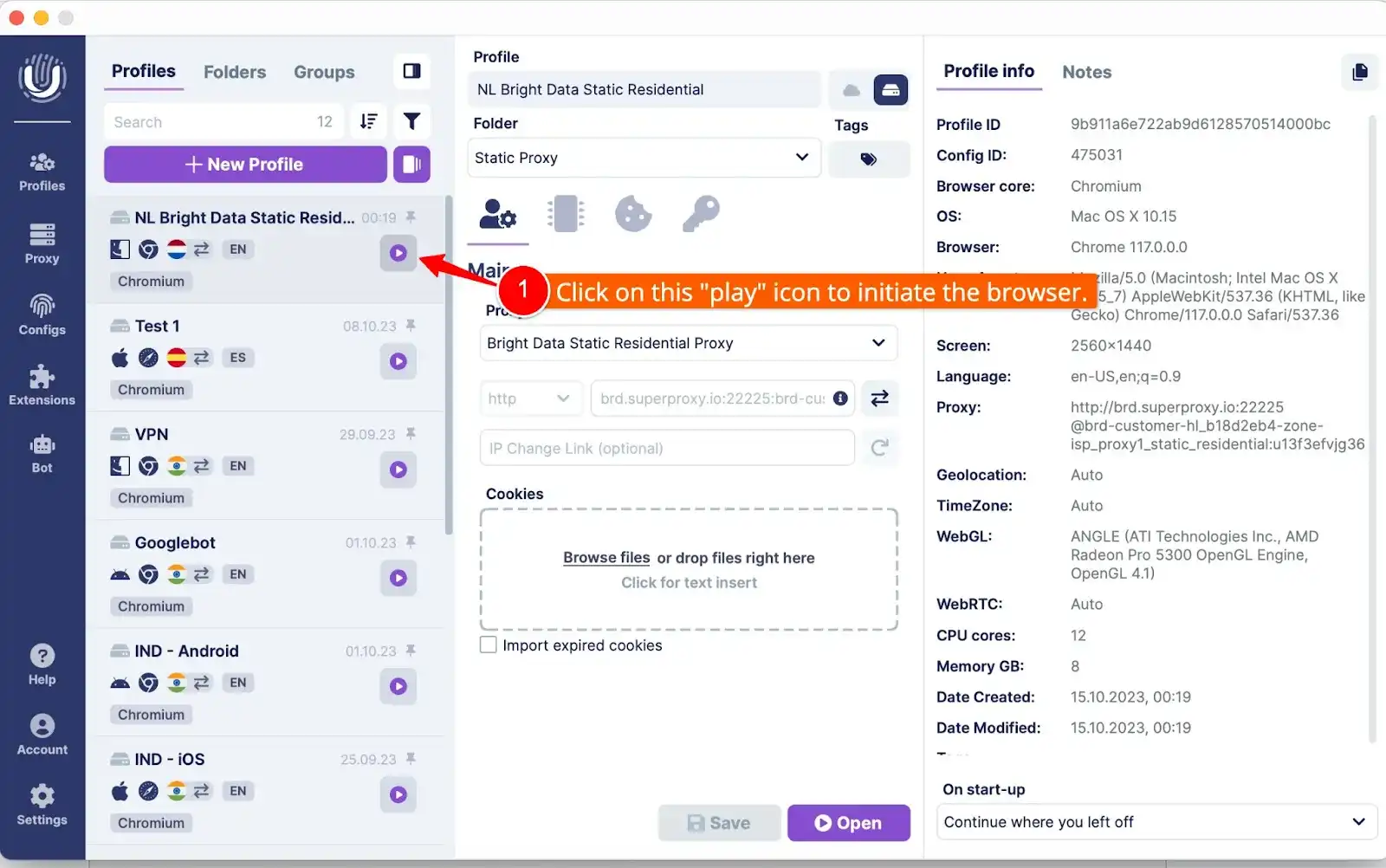Screen dimensions: 1386x868
Task: Pin the Test 1 profile
Action: point(411,325)
